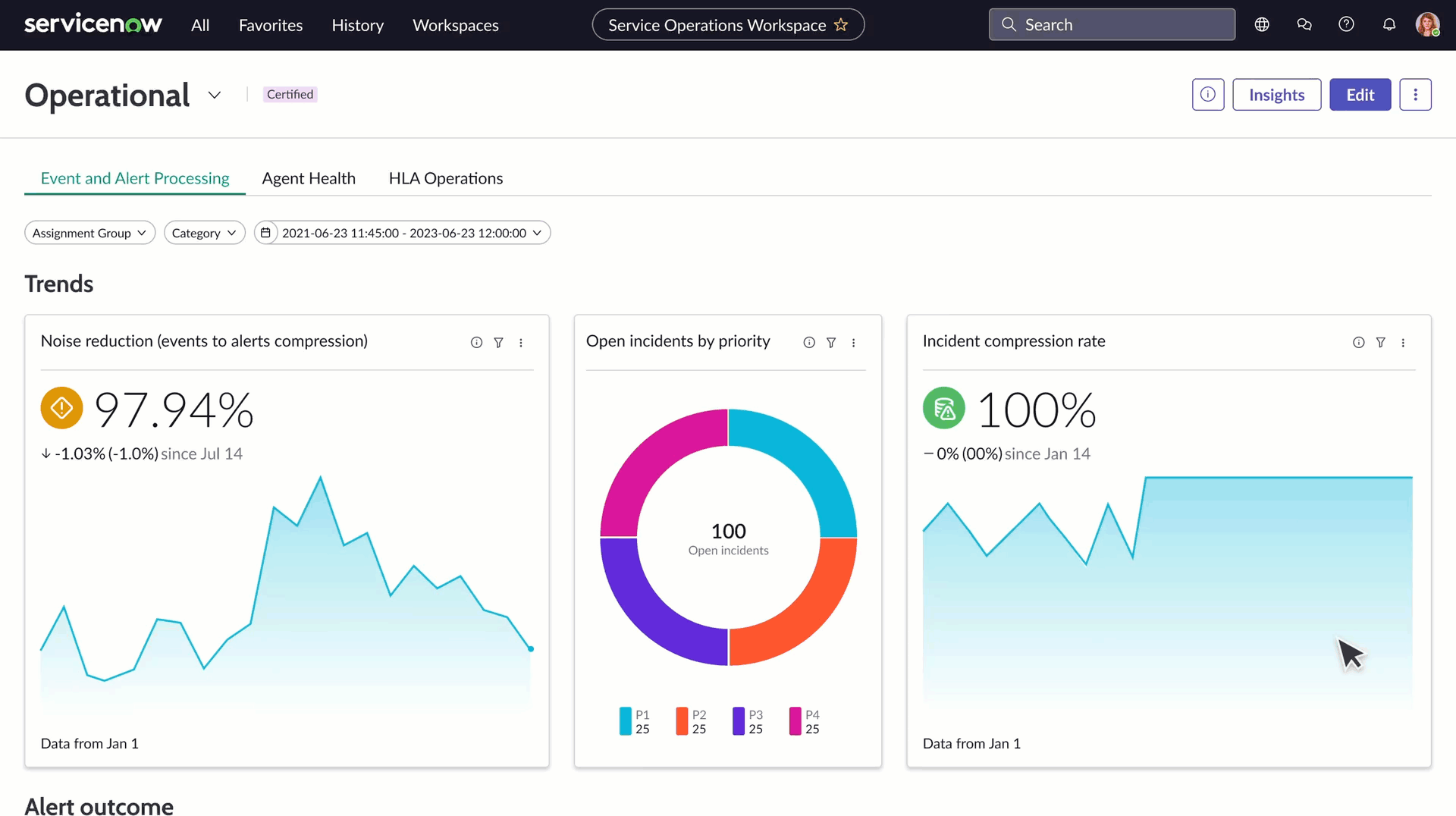Click the dashboard info icon button
Screen dimensions: 1456x816
point(1208,94)
